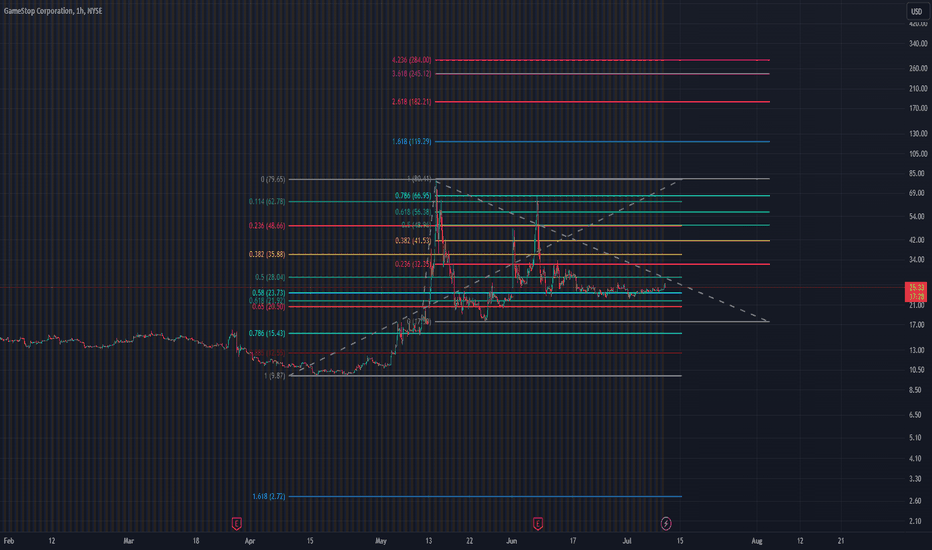
Task: Click the Feb label on time axis
Action: [8, 541]
